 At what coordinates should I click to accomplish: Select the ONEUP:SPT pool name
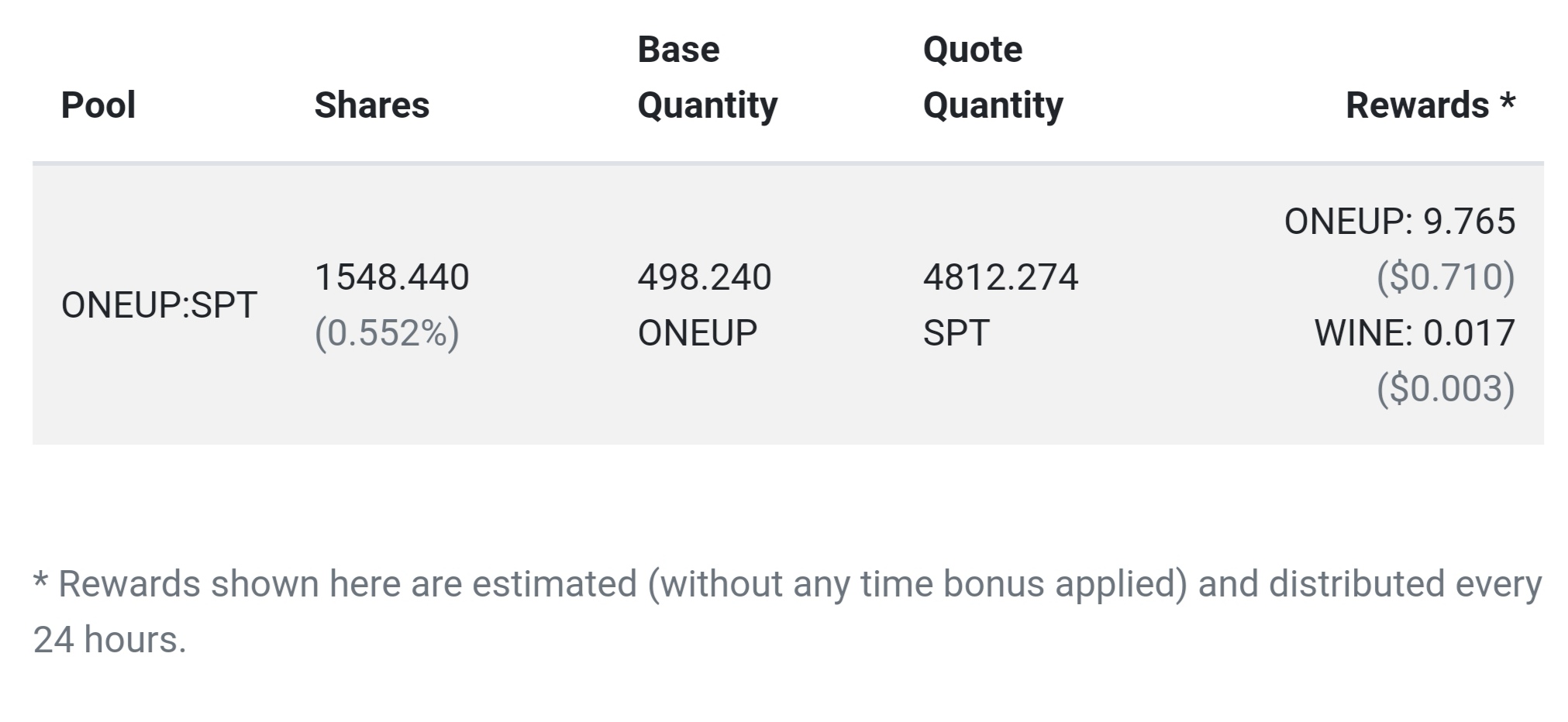[x=159, y=305]
